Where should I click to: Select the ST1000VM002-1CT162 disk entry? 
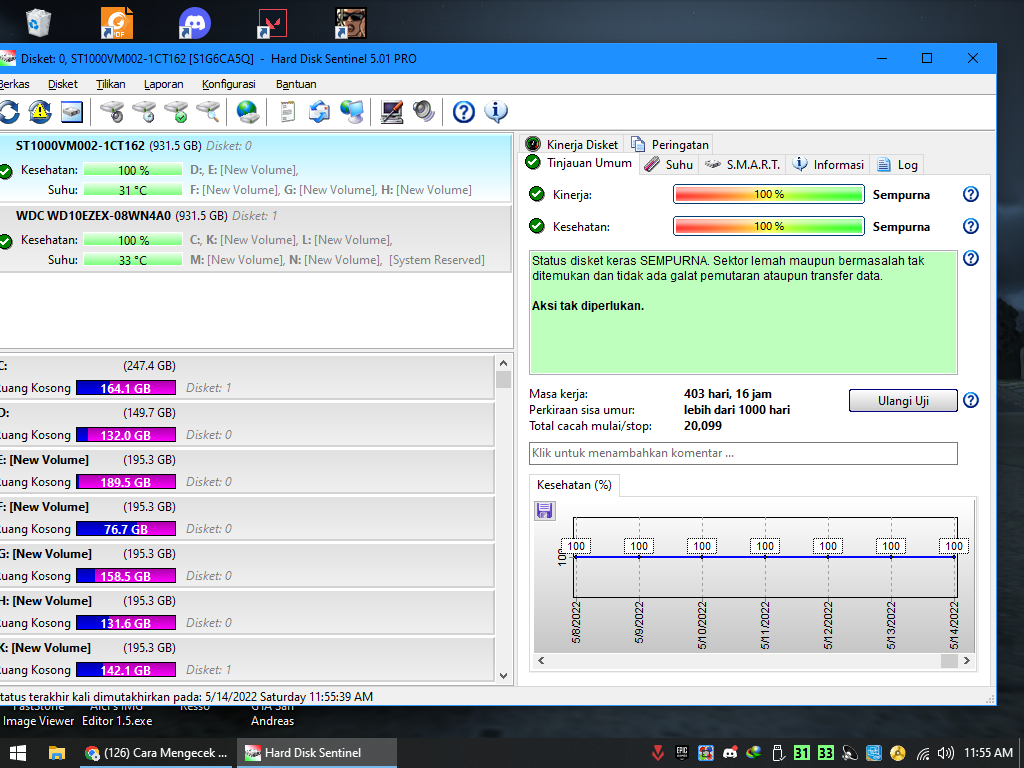point(255,168)
